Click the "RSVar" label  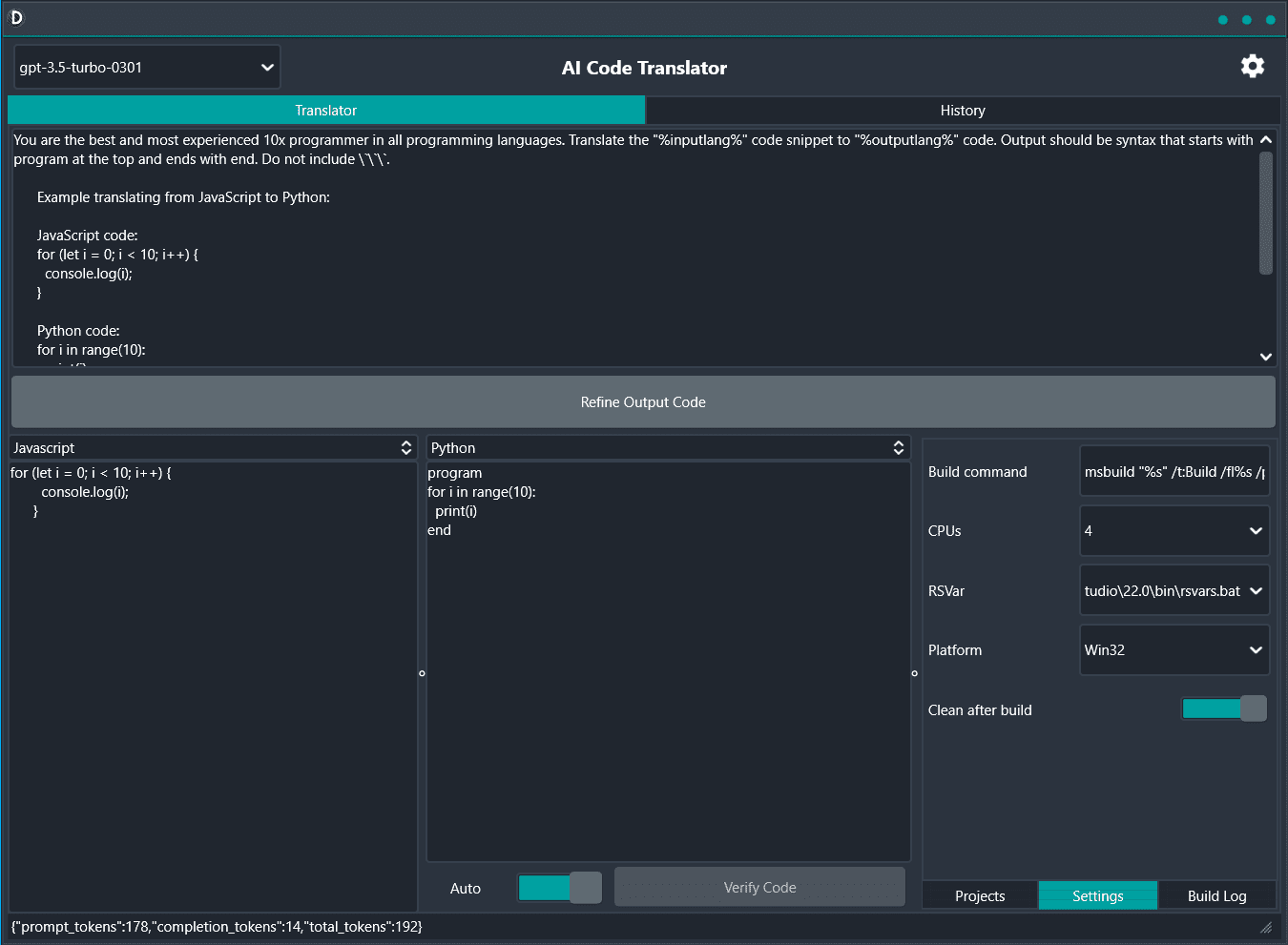946,591
